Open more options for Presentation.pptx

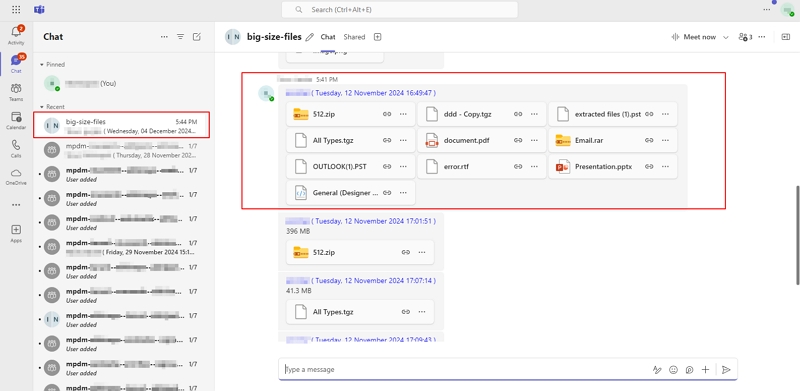665,166
